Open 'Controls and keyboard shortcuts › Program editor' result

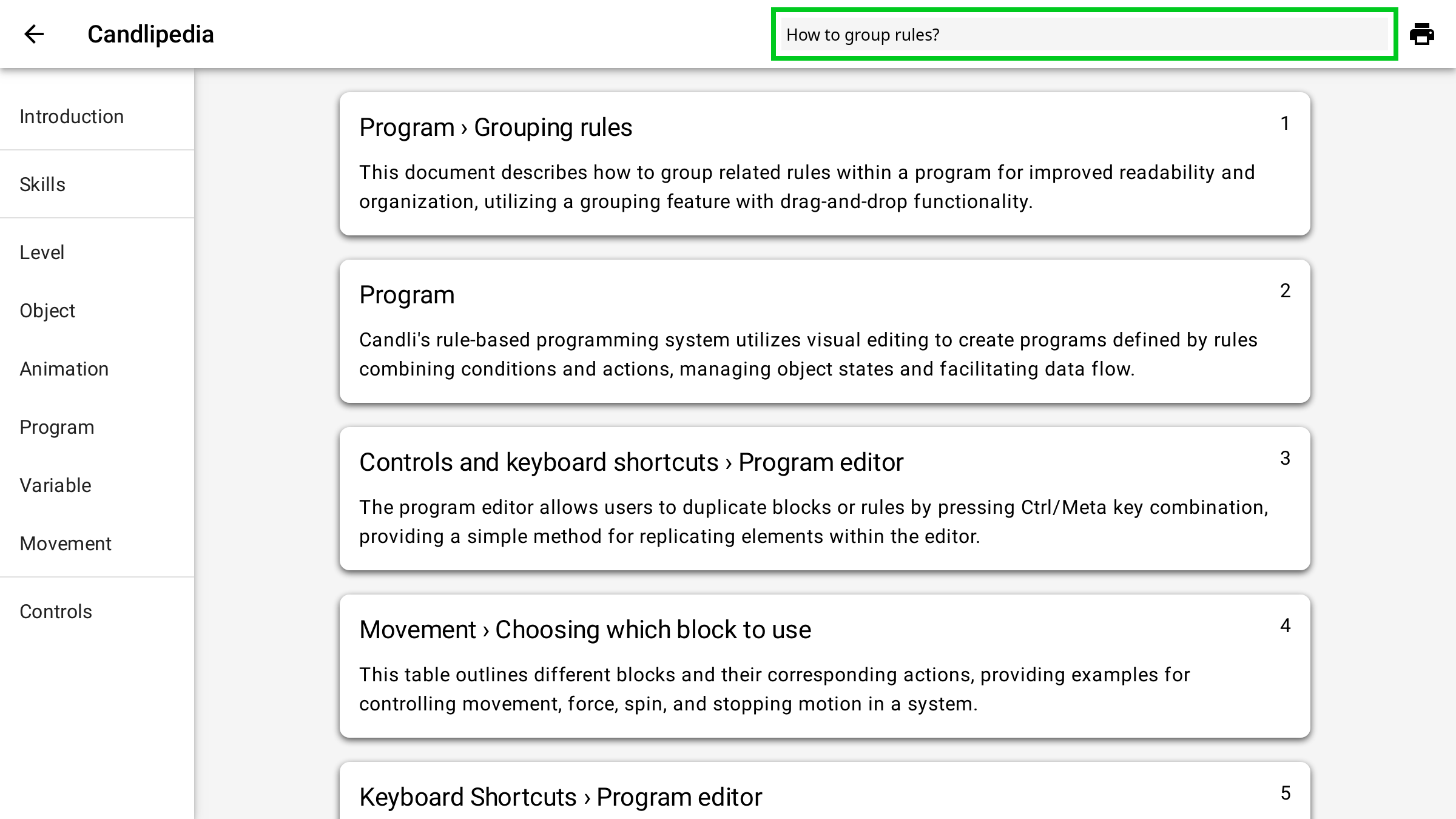(631, 462)
